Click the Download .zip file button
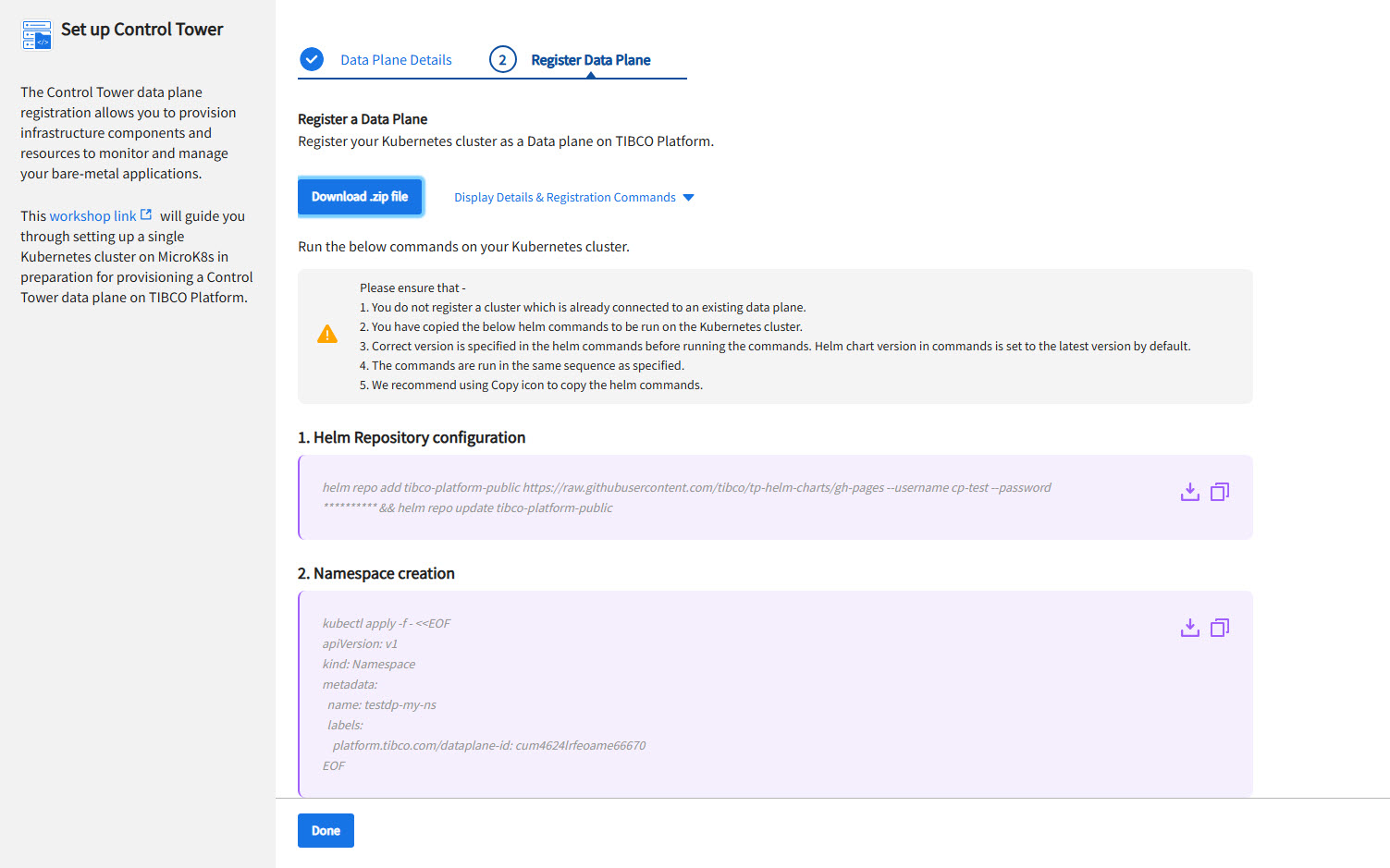The width and height of the screenshot is (1390, 868). pos(360,197)
